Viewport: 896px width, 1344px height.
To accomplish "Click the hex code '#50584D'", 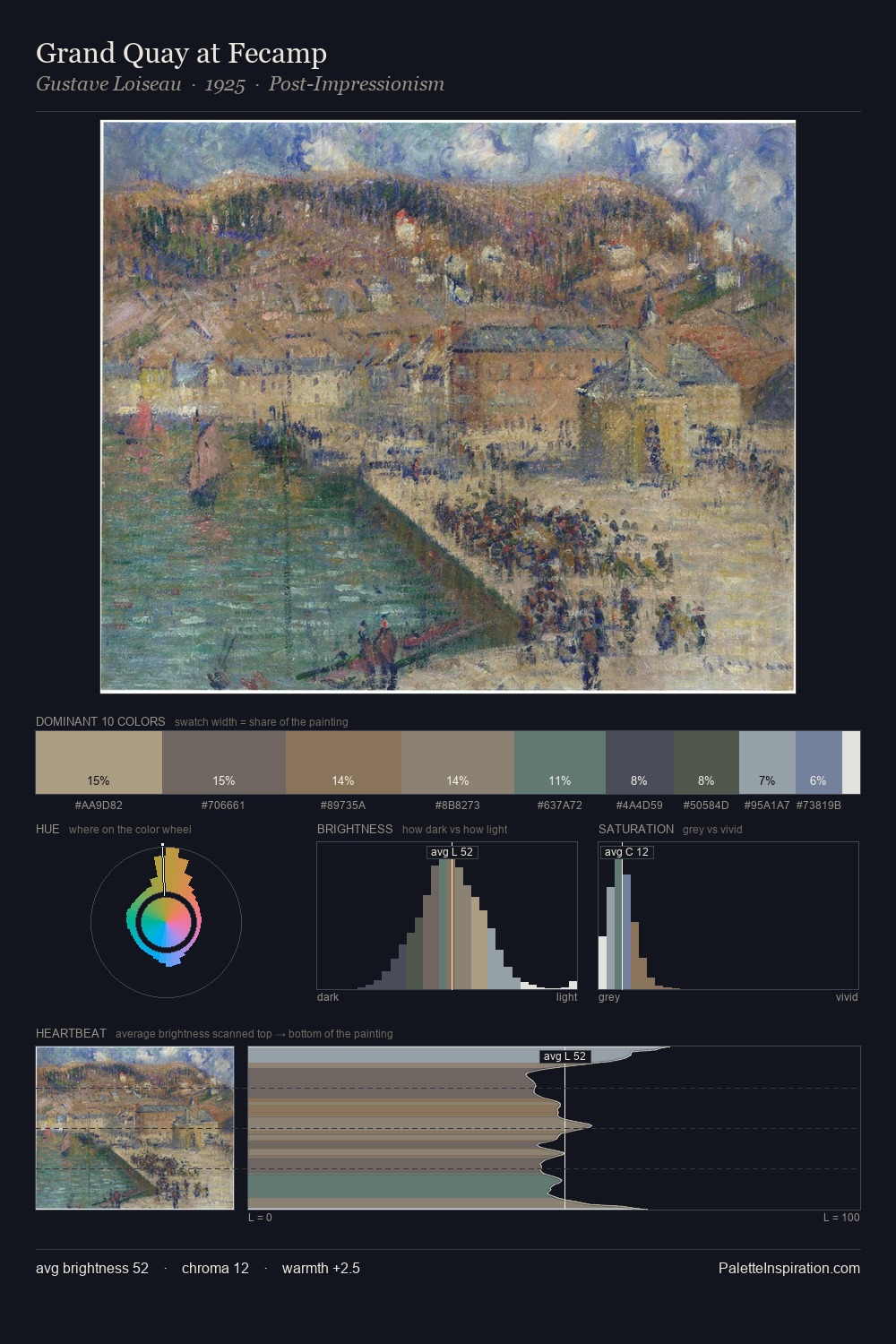I will click(706, 806).
